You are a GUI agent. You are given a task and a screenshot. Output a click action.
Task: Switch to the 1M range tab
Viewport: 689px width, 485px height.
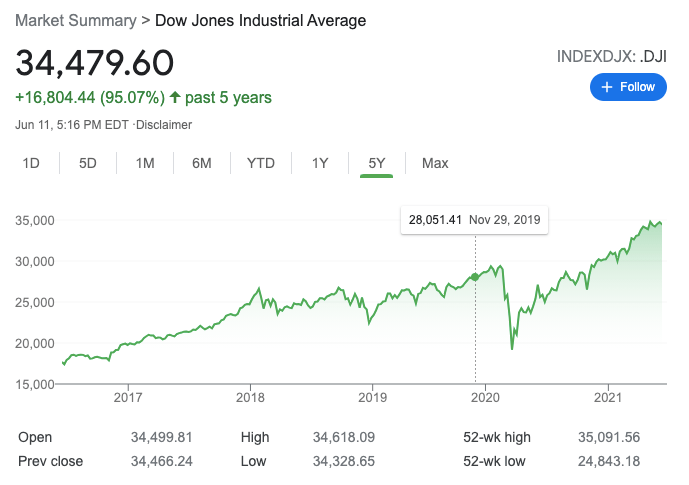click(x=145, y=163)
